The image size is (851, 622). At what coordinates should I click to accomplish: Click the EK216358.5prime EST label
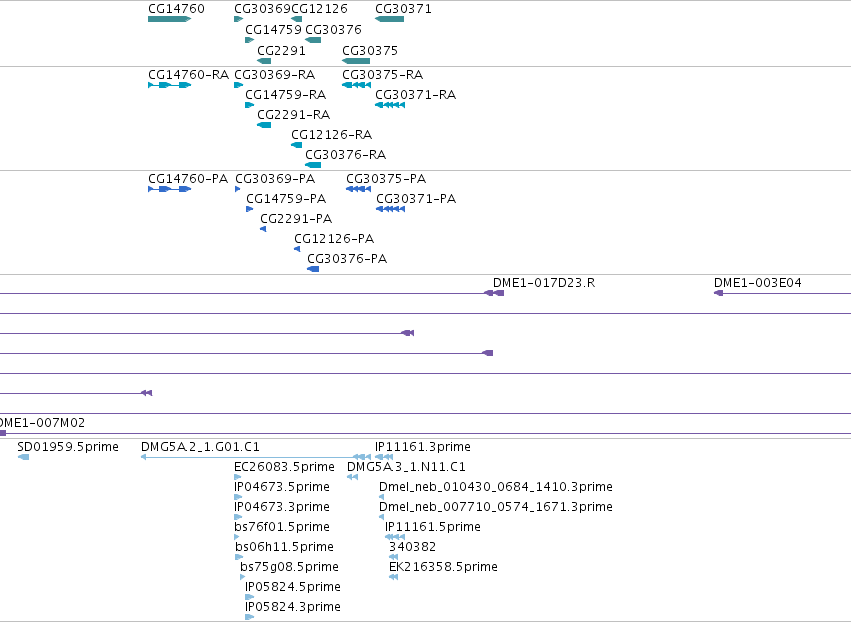coord(443,567)
